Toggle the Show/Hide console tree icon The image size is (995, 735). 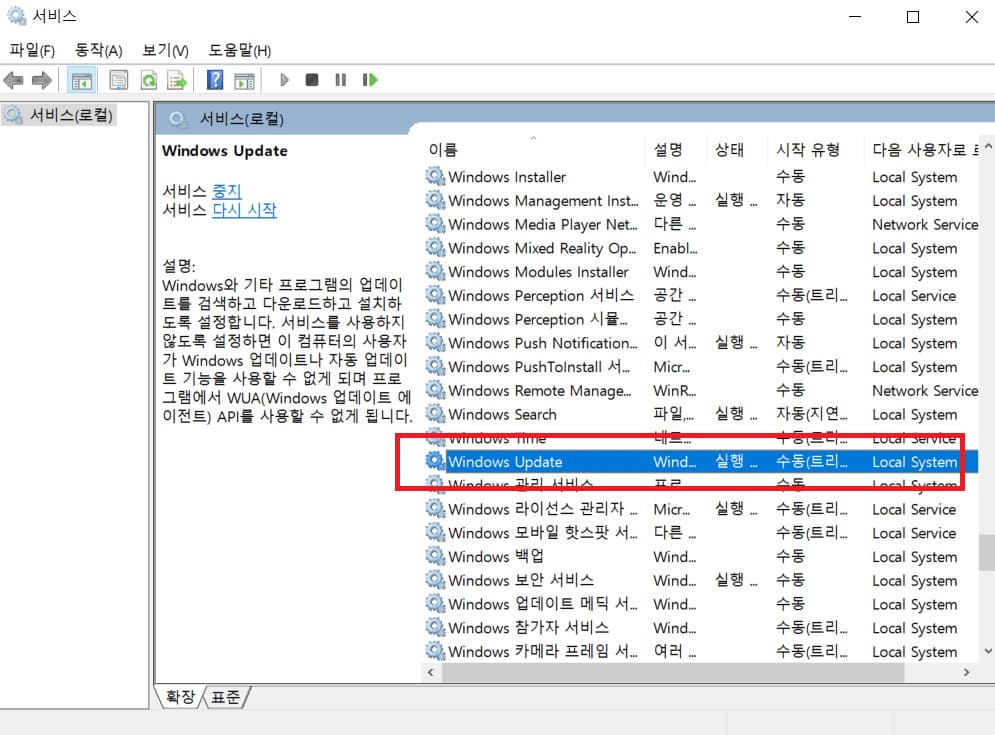click(x=82, y=80)
